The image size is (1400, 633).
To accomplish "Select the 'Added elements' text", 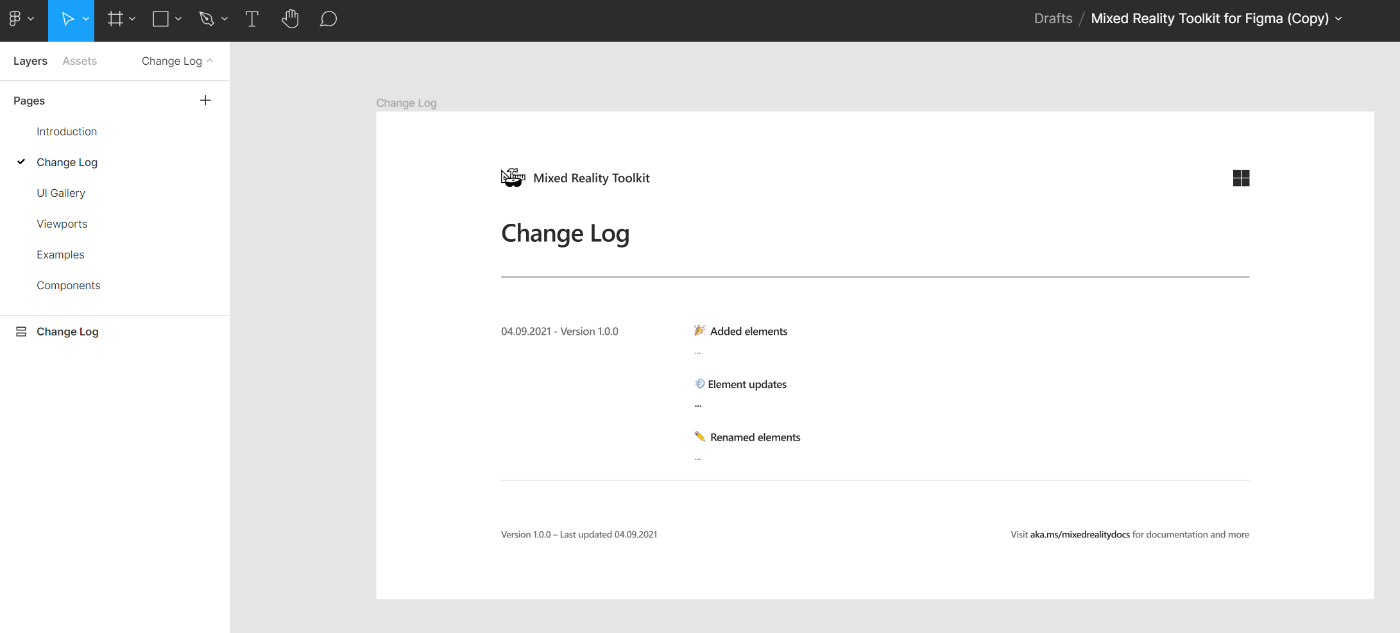I will point(749,331).
